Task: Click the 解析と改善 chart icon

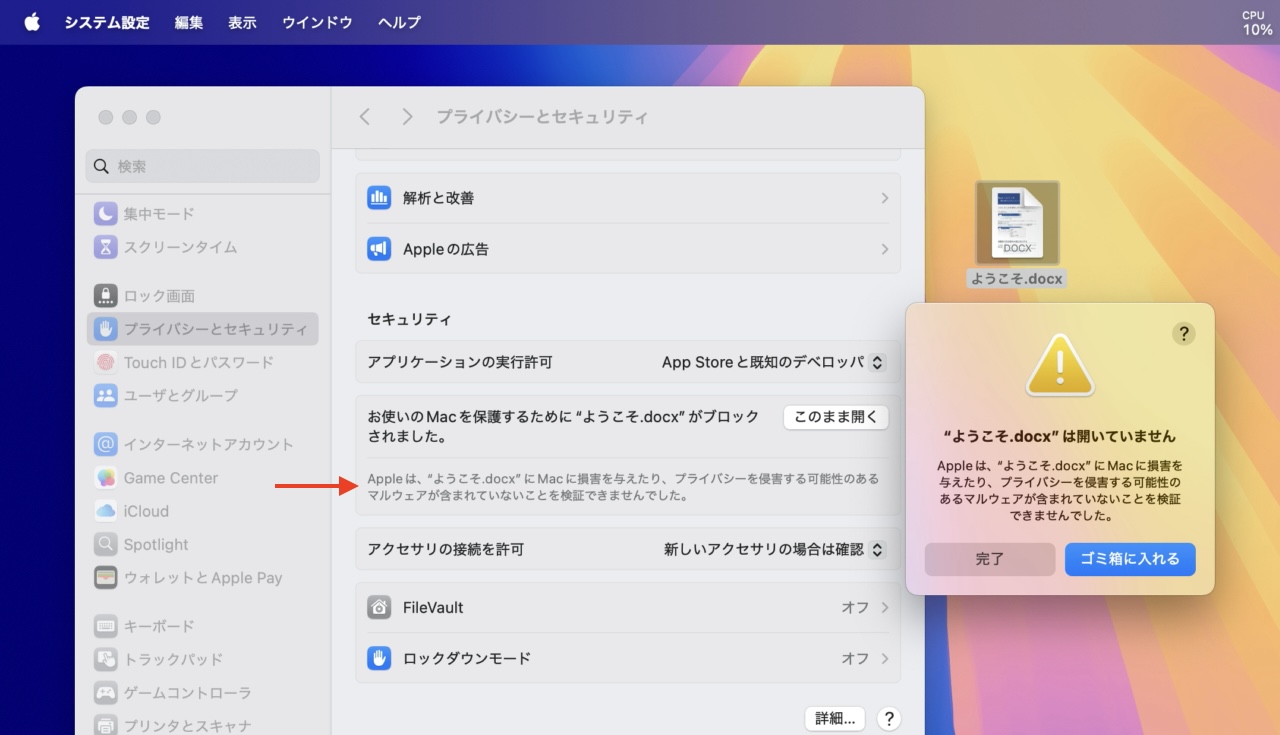Action: (x=379, y=198)
